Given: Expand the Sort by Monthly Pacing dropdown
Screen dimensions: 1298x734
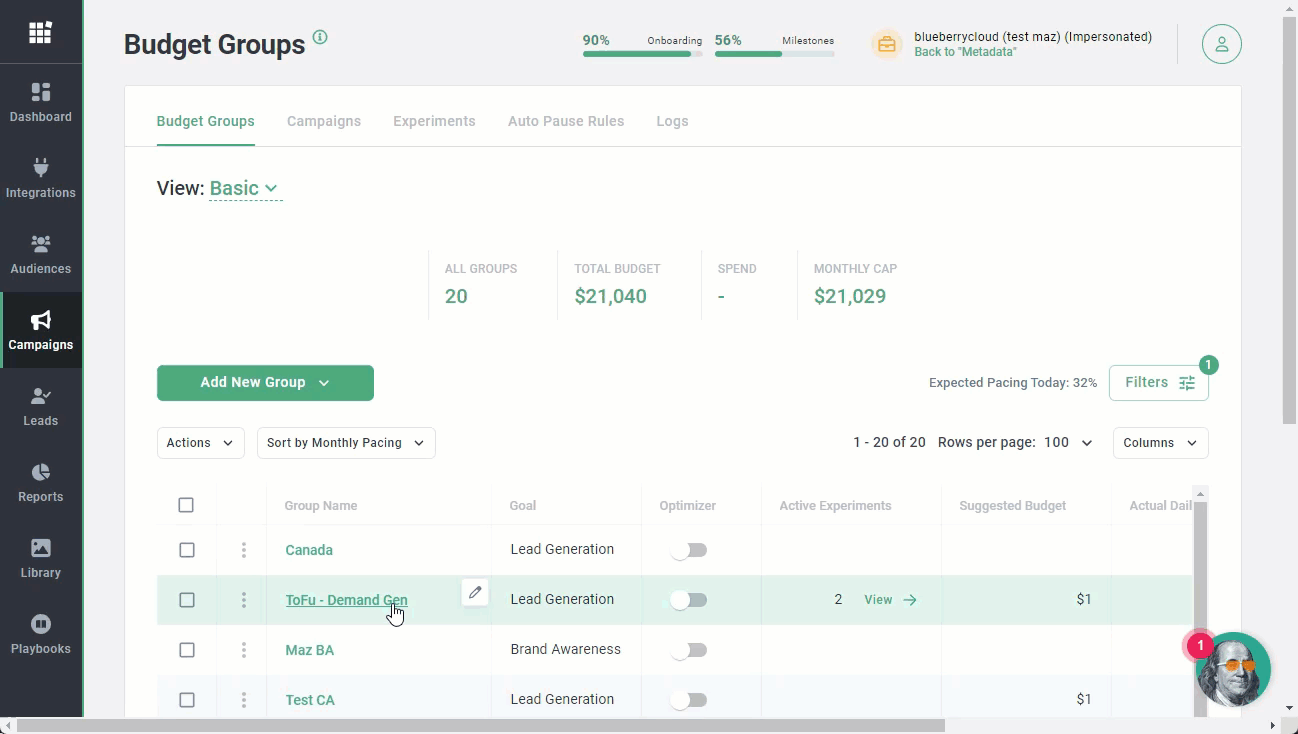Looking at the screenshot, I should [x=345, y=442].
